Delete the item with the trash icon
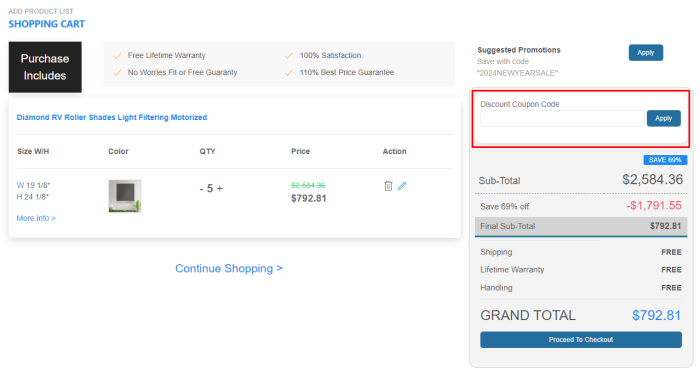This screenshot has width=700, height=371. point(388,186)
